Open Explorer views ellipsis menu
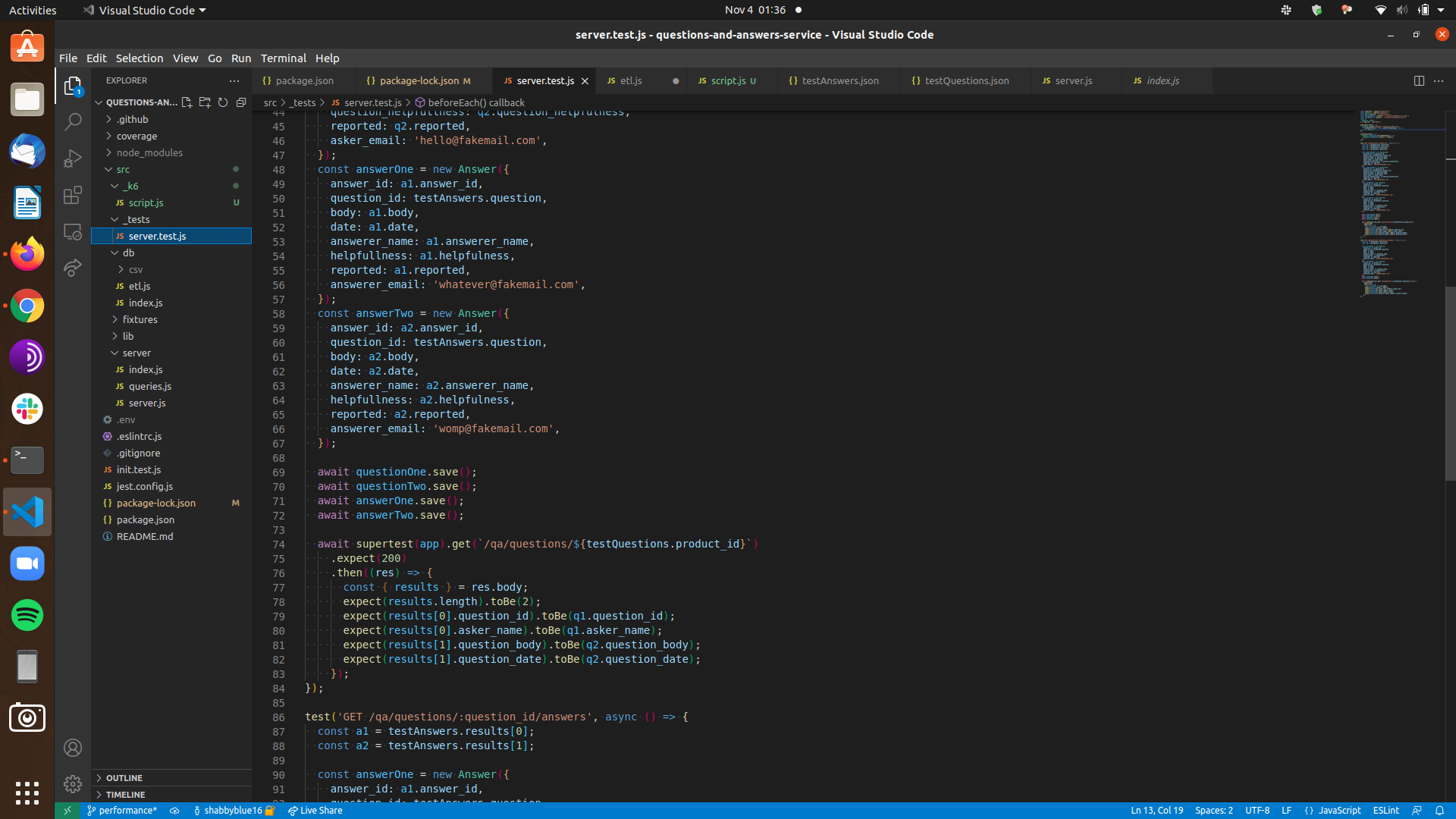This screenshot has height=819, width=1456. [234, 80]
